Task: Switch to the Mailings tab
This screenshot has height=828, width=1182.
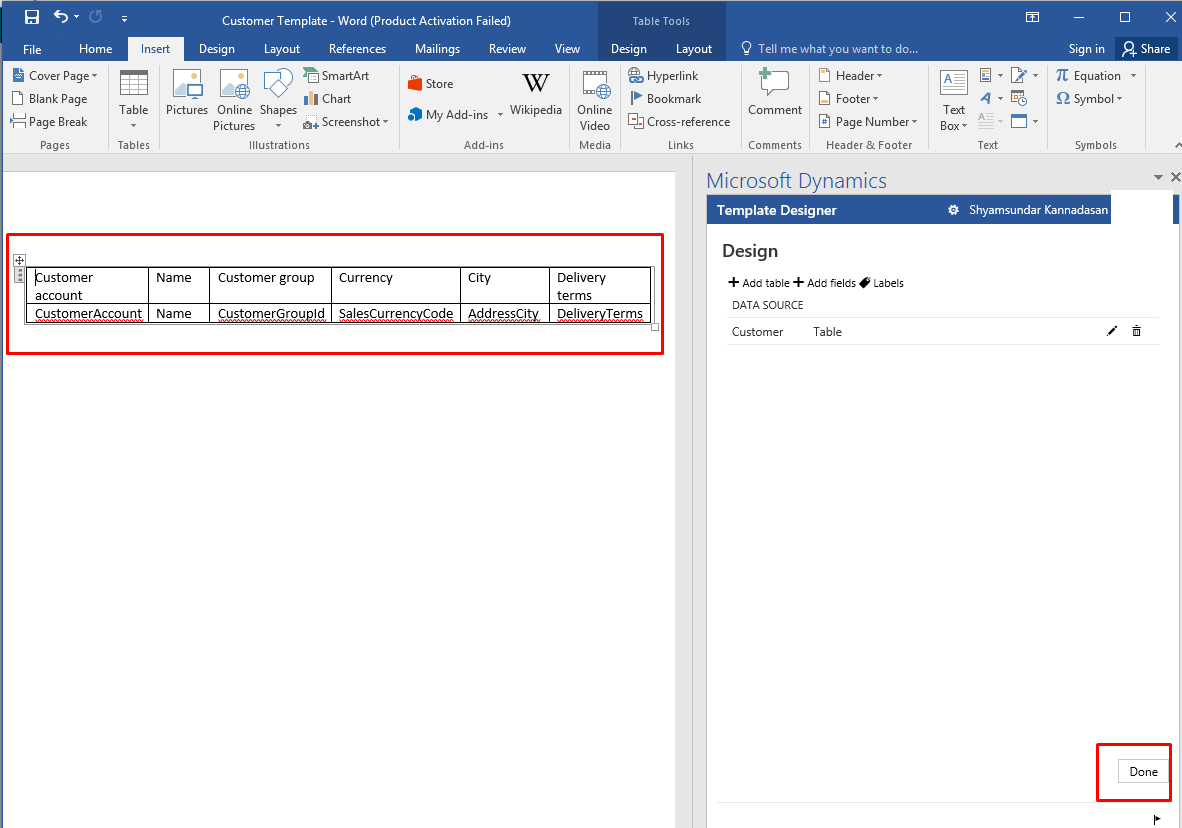Action: pos(437,49)
